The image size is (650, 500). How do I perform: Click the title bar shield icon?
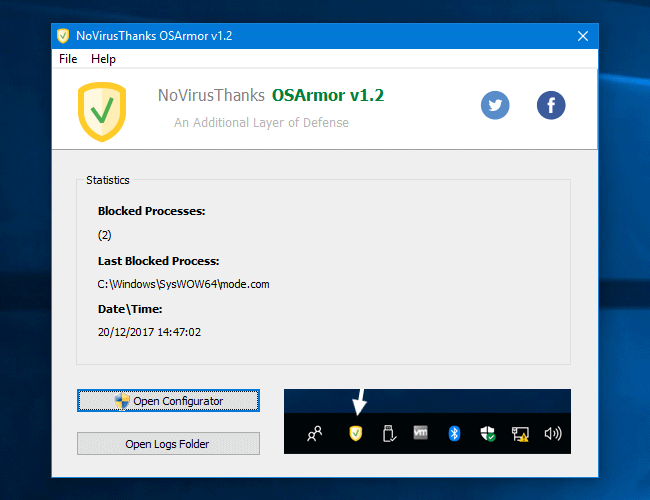[x=63, y=36]
